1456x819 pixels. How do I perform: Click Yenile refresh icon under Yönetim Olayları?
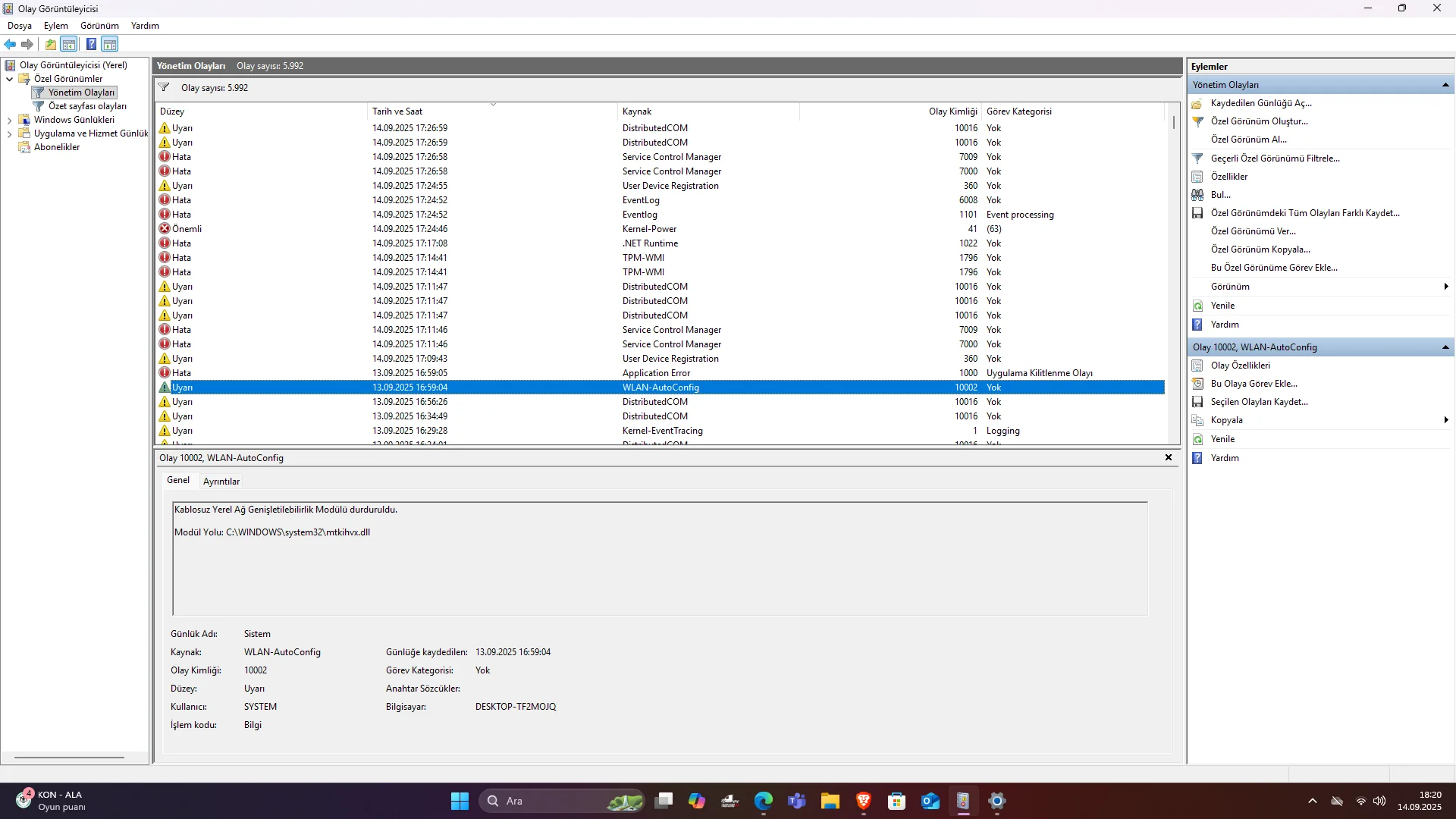pyautogui.click(x=1197, y=306)
